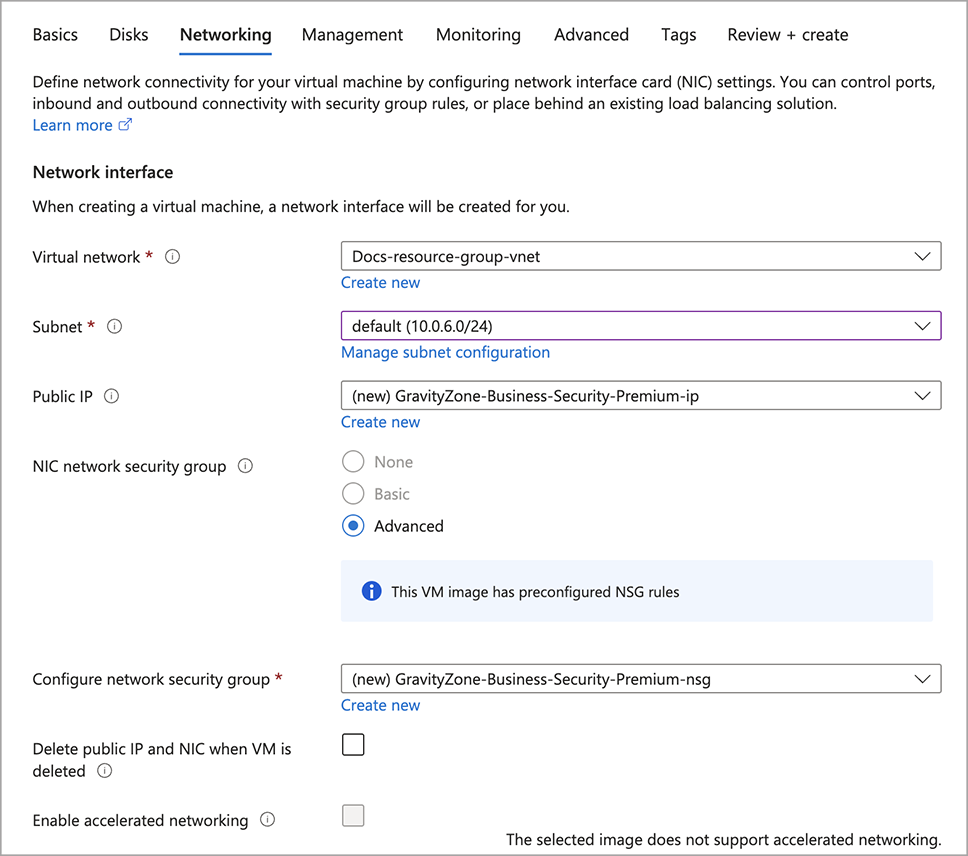Screen dimensions: 968x856
Task: Click info icon for Delete public IP option
Action: [104, 771]
